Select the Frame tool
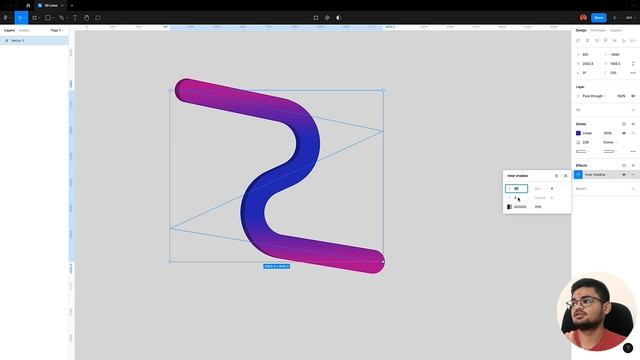Image resolution: width=640 pixels, height=360 pixels. tap(35, 18)
